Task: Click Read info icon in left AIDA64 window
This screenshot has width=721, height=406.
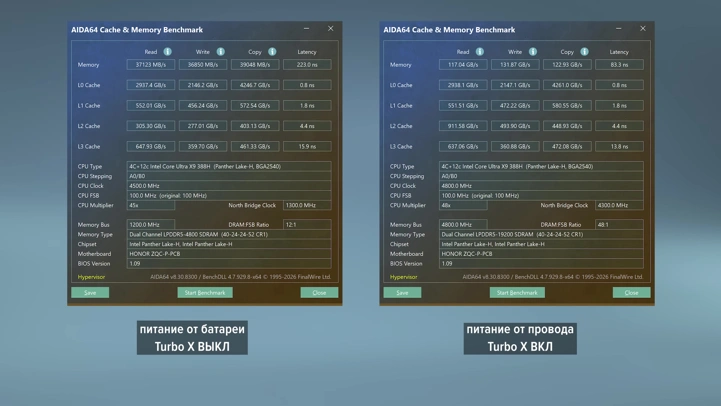Action: tap(167, 51)
